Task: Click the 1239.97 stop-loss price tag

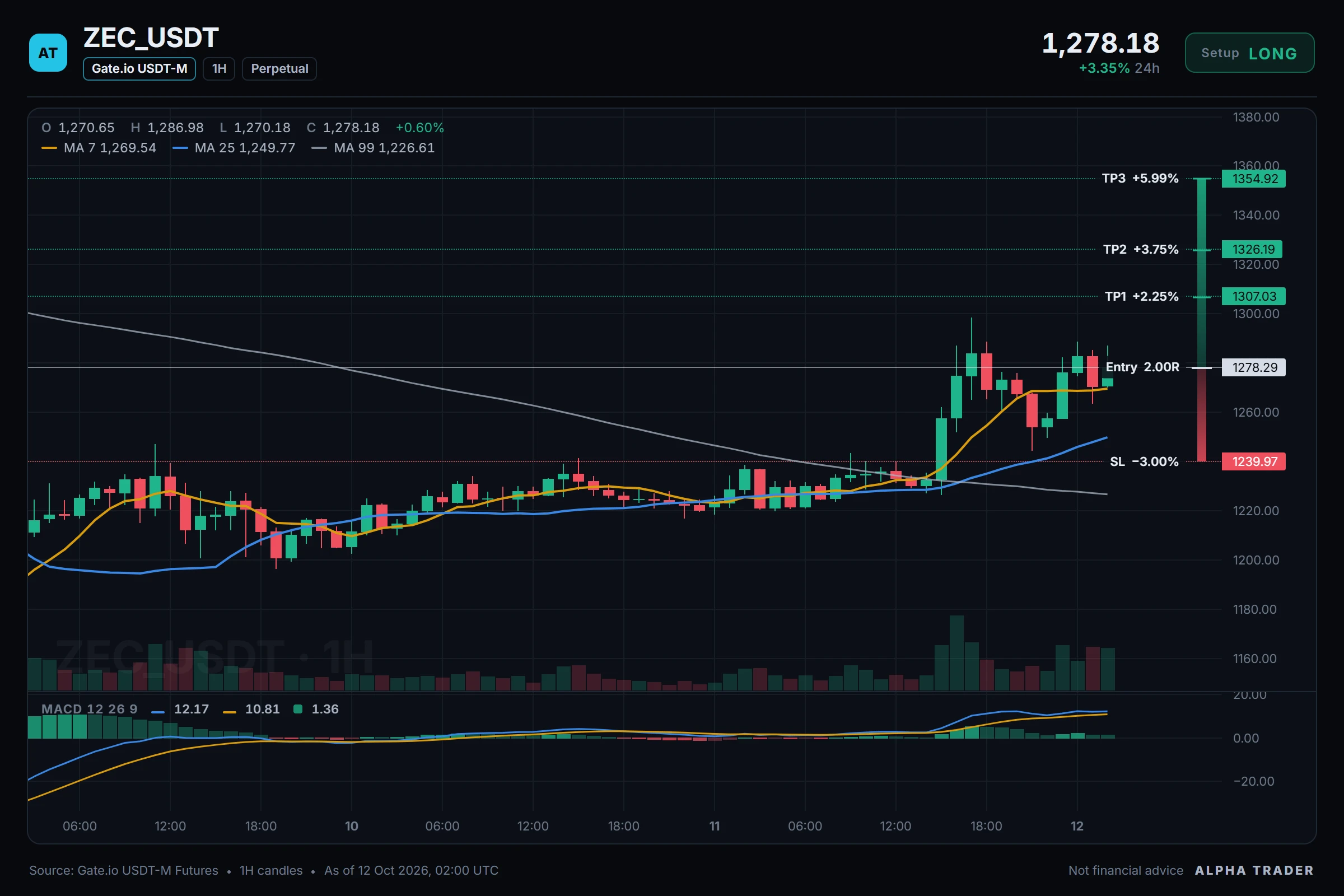Action: click(1254, 461)
